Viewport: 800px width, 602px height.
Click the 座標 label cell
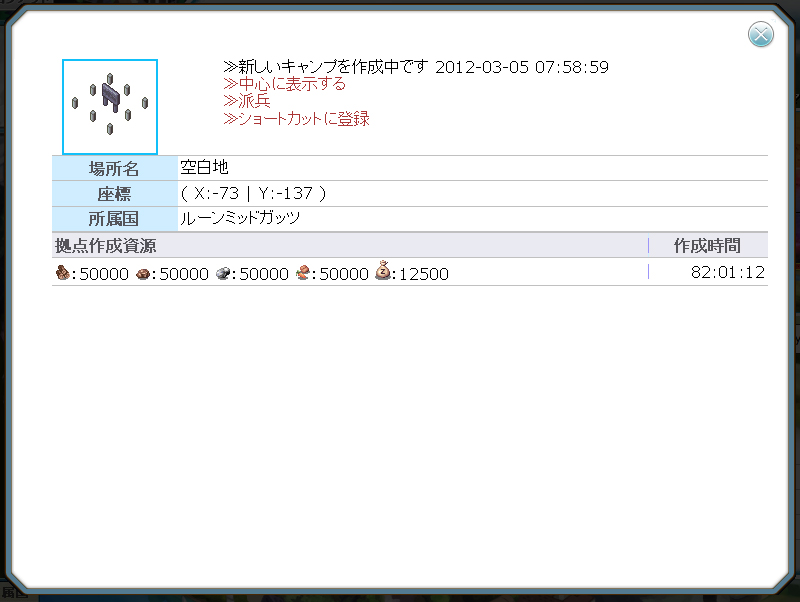tap(115, 194)
